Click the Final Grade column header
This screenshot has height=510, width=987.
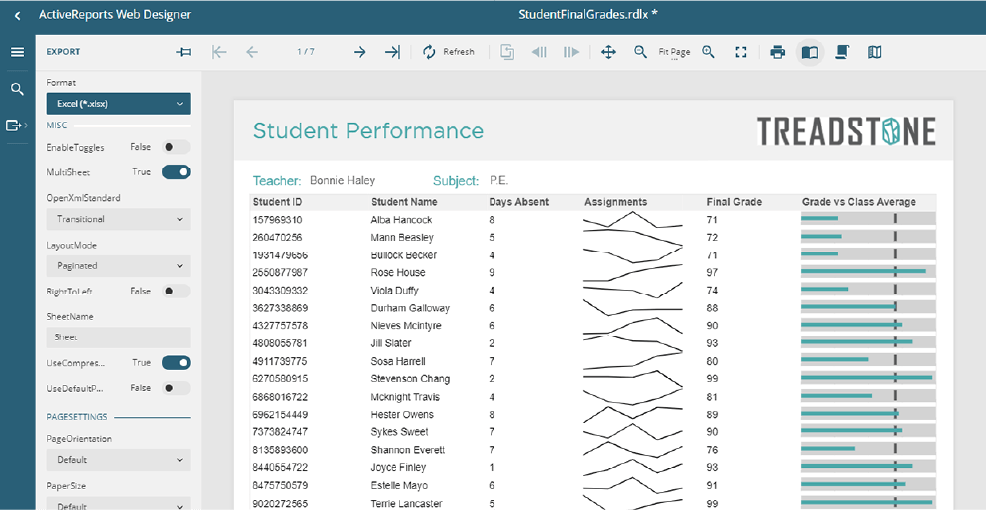pos(734,202)
